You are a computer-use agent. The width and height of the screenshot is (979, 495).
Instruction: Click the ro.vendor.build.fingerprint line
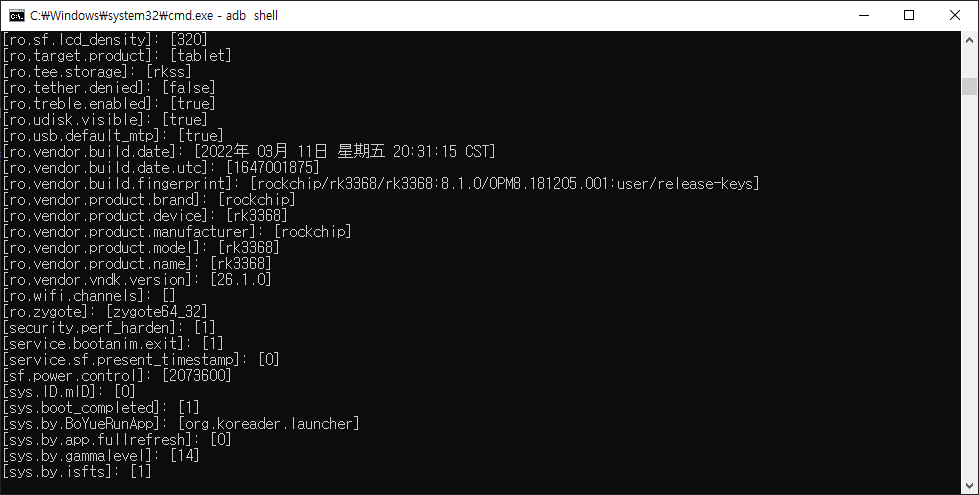pyautogui.click(x=380, y=183)
